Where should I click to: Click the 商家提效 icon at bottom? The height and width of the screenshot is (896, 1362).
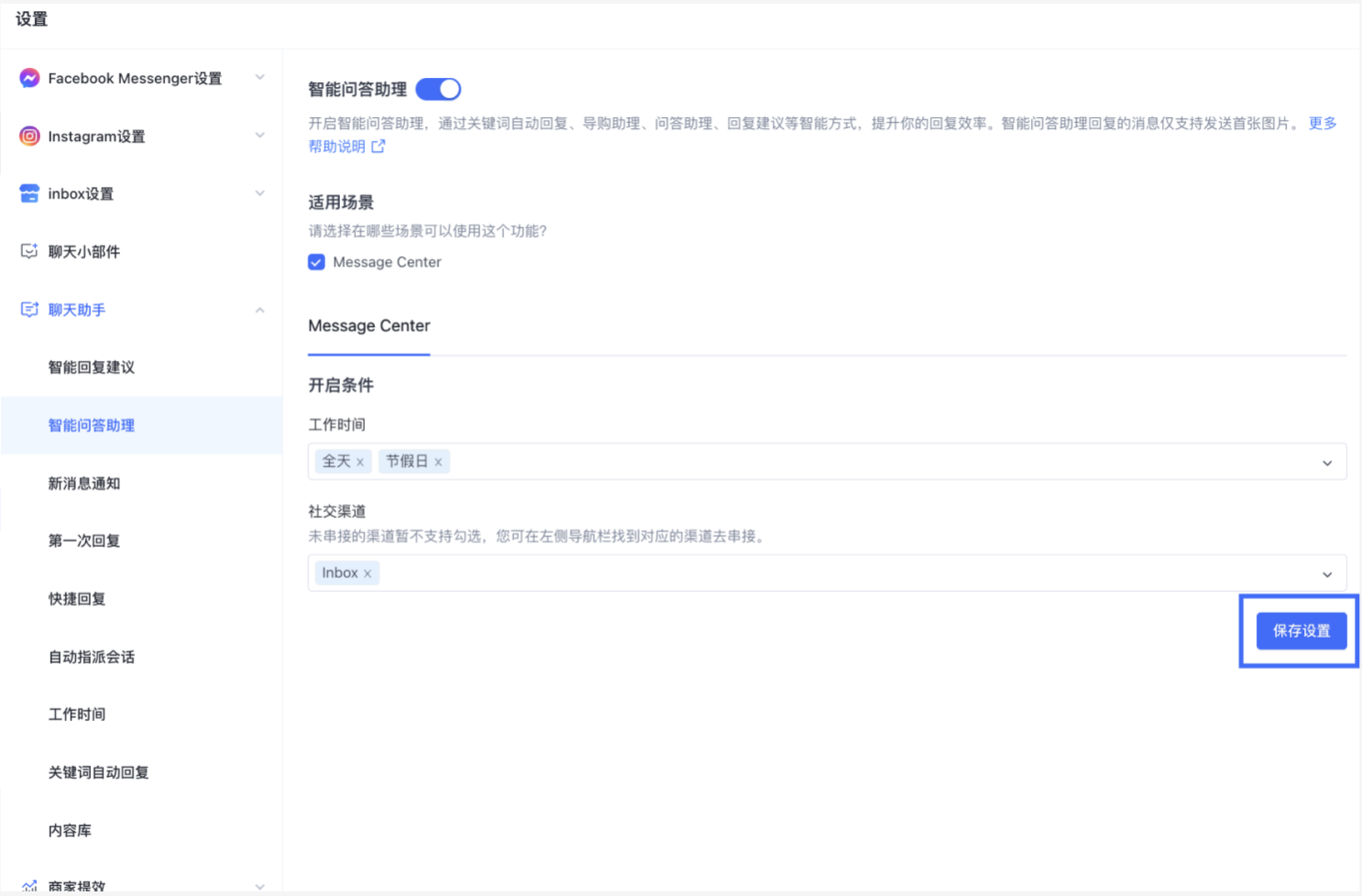(28, 883)
